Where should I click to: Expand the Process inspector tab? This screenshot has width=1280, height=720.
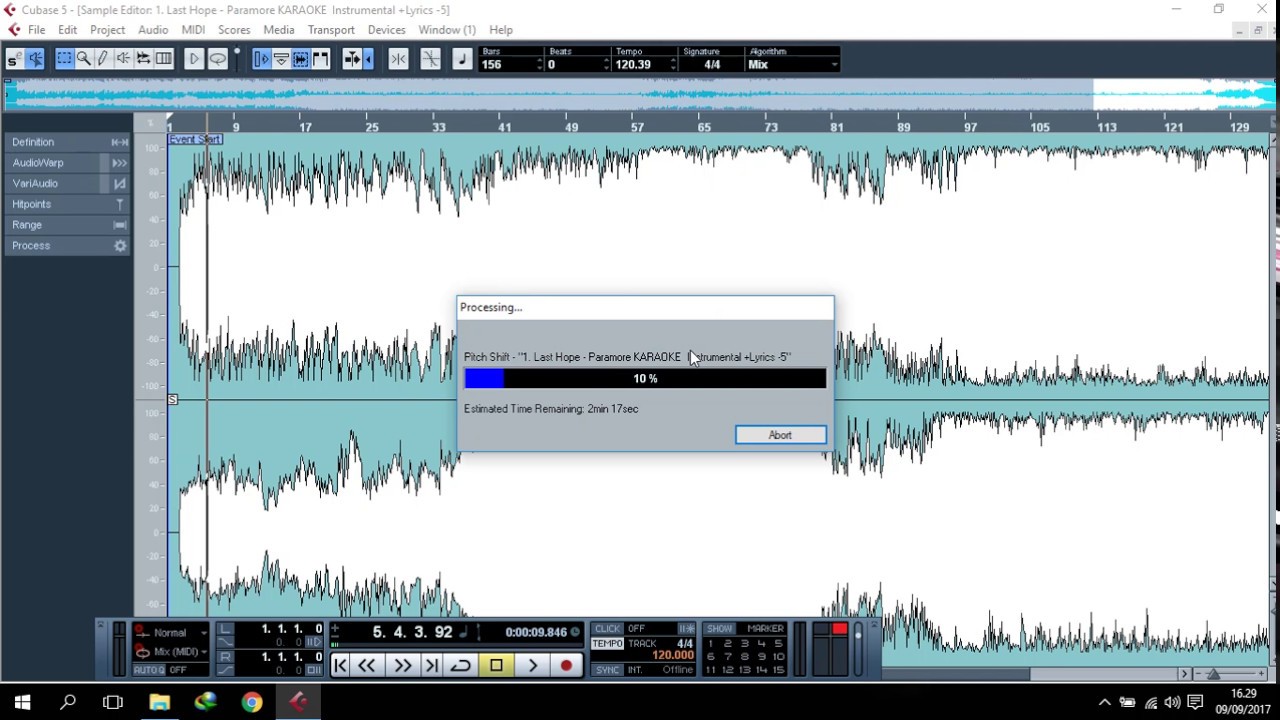67,245
